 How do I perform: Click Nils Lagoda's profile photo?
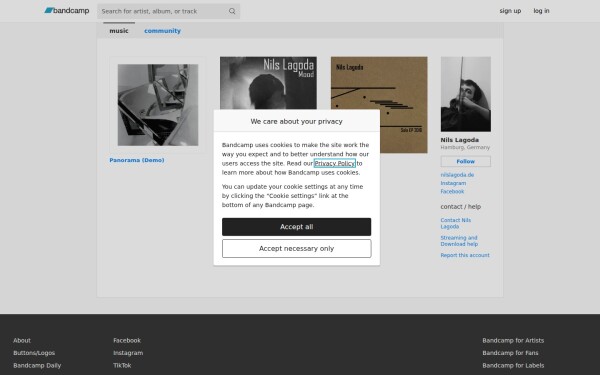pyautogui.click(x=466, y=94)
